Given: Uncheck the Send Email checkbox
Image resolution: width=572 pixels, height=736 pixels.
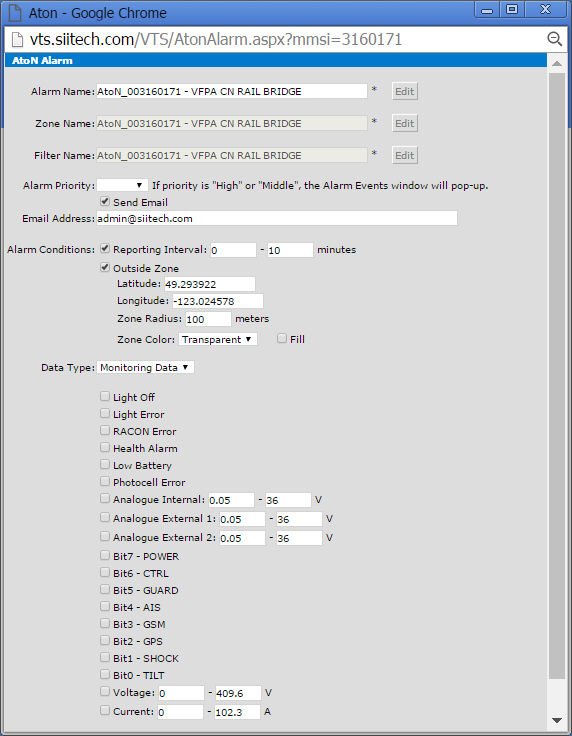Looking at the screenshot, I should tap(105, 201).
